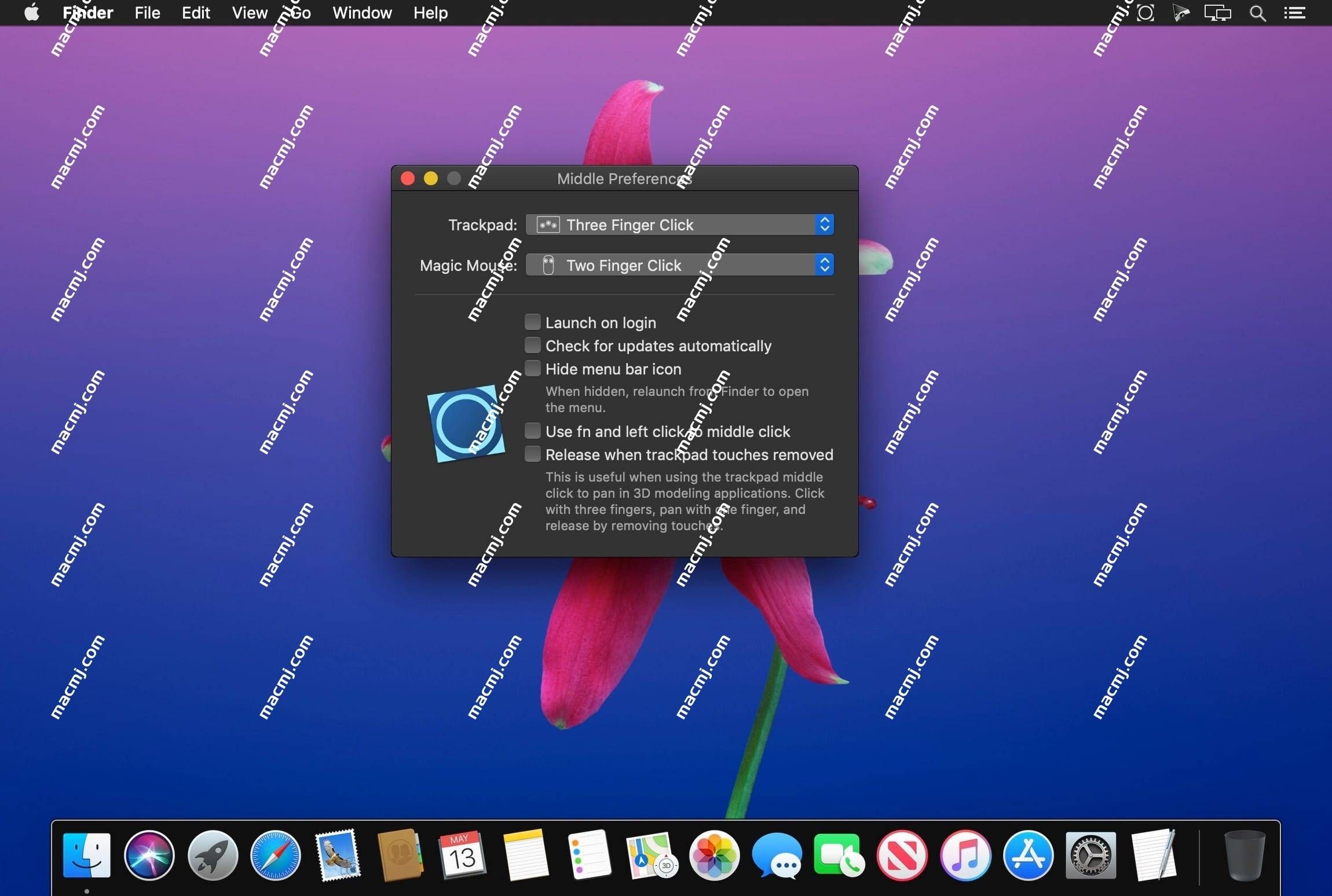Open the Magic Mouse gesture dropdown
Viewport: 1332px width, 896px height.
click(679, 265)
